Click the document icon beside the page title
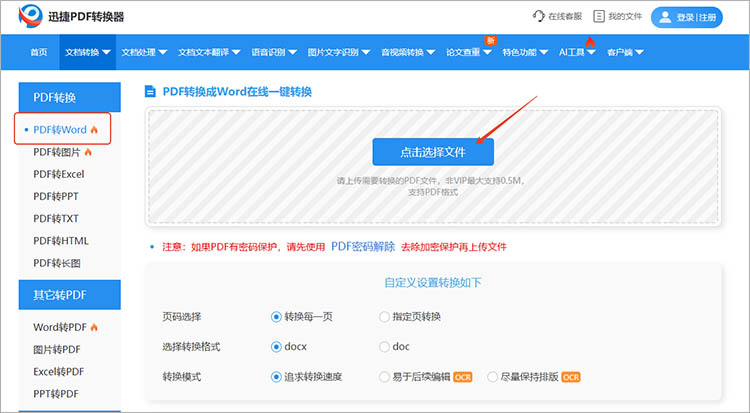 pos(150,91)
